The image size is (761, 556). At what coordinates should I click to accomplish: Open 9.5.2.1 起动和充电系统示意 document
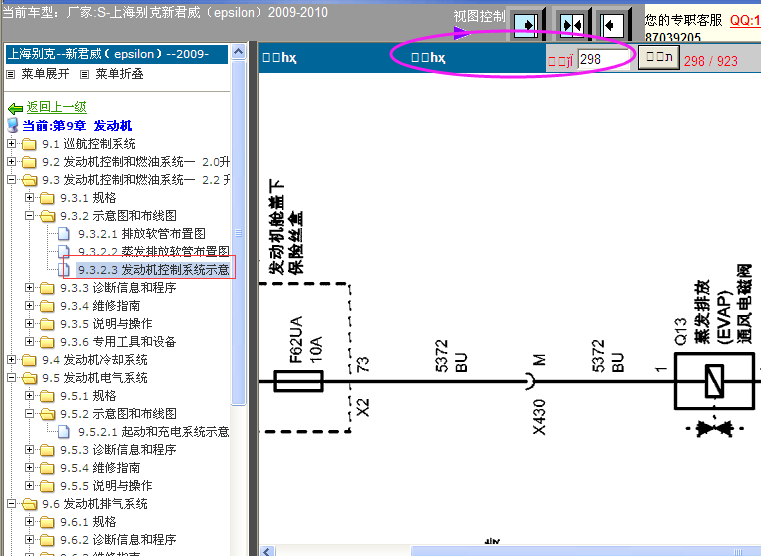pyautogui.click(x=153, y=432)
